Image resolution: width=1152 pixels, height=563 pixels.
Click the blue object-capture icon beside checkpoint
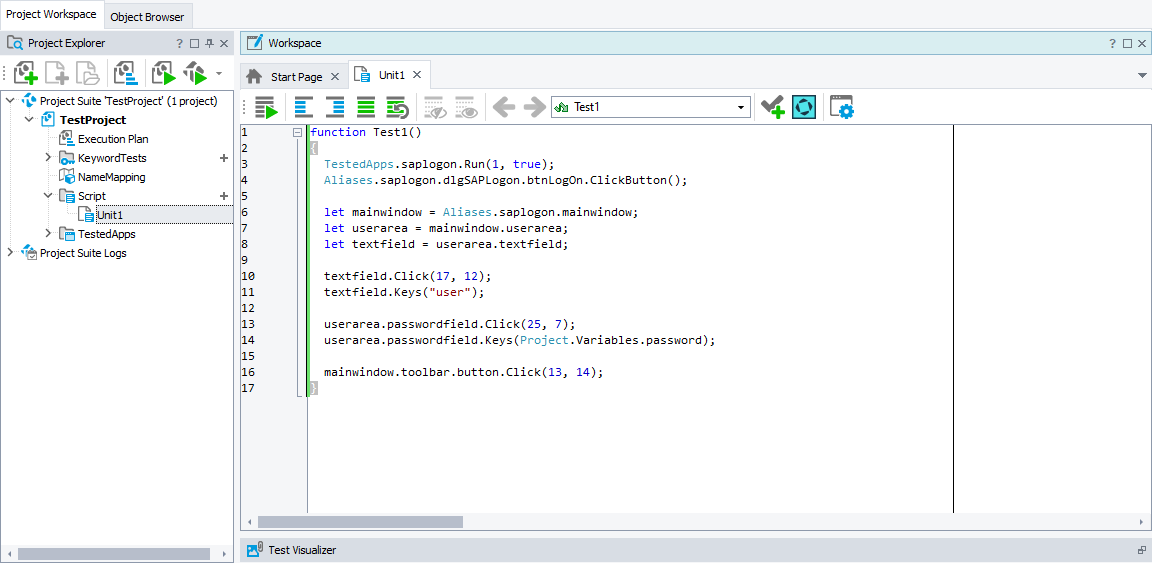(804, 107)
